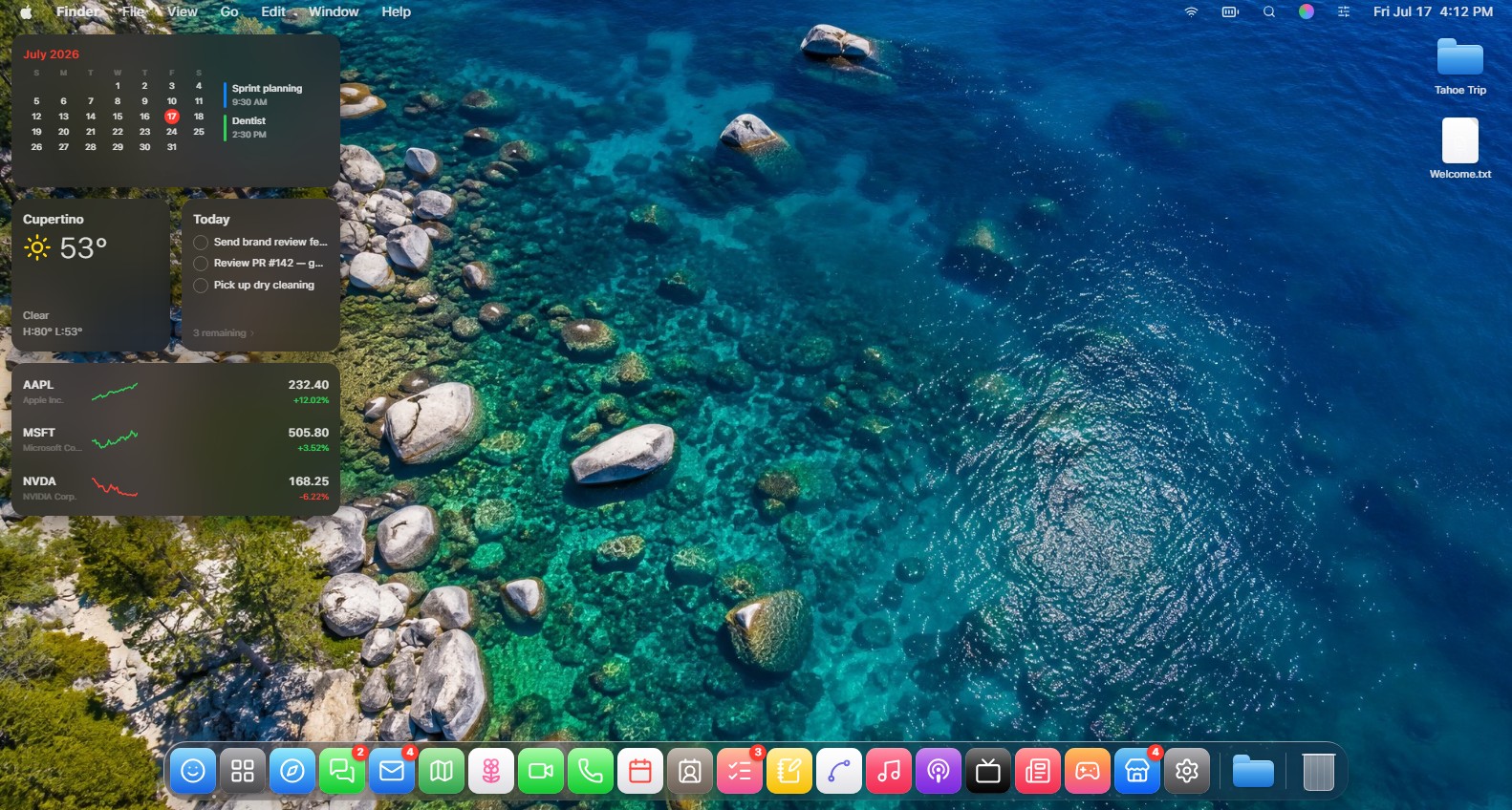
Task: Open Control Center in menu bar
Action: point(1344,11)
